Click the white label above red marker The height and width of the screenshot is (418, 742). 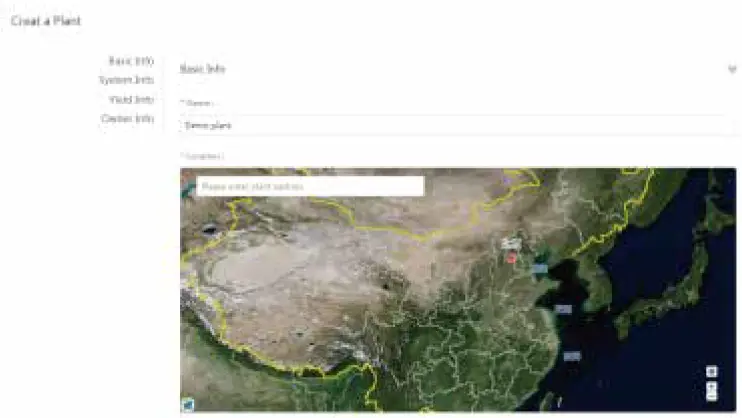click(x=511, y=244)
